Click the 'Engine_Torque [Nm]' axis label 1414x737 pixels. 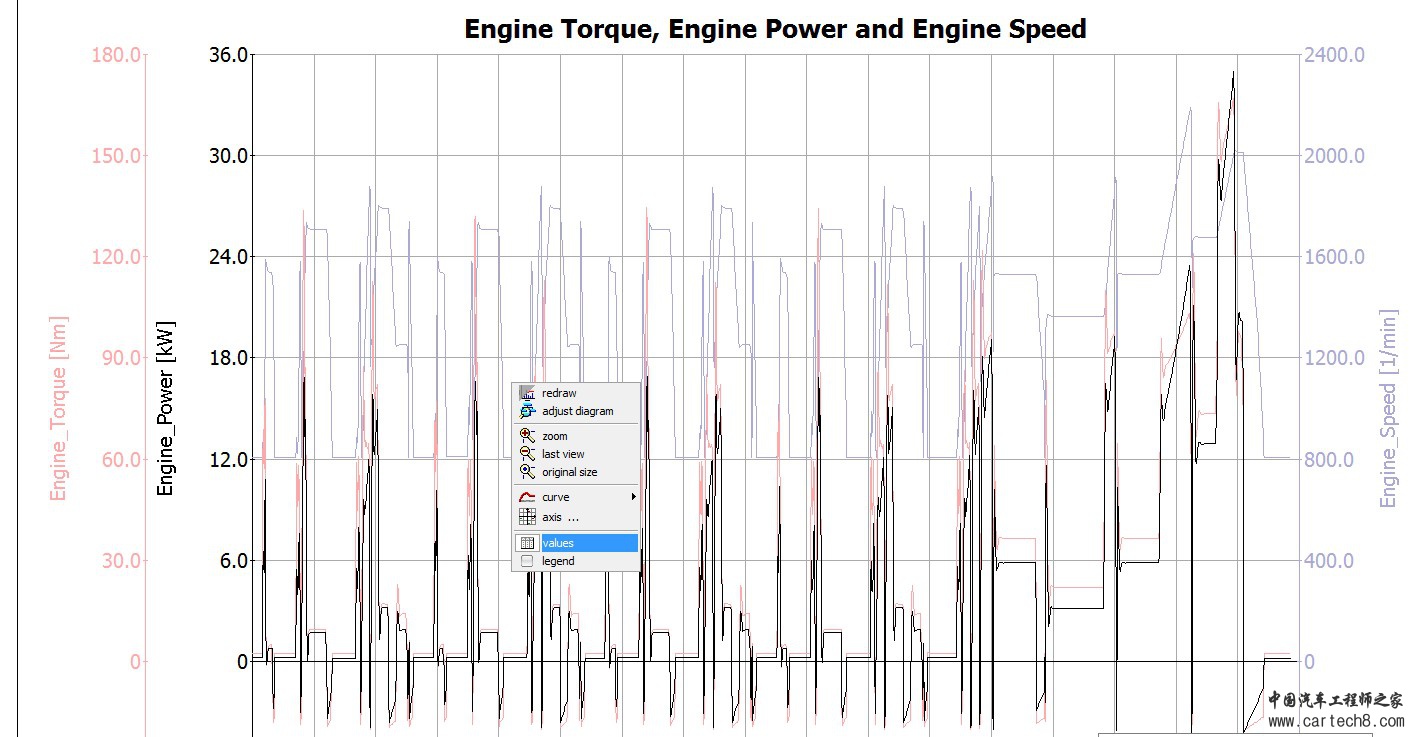59,408
